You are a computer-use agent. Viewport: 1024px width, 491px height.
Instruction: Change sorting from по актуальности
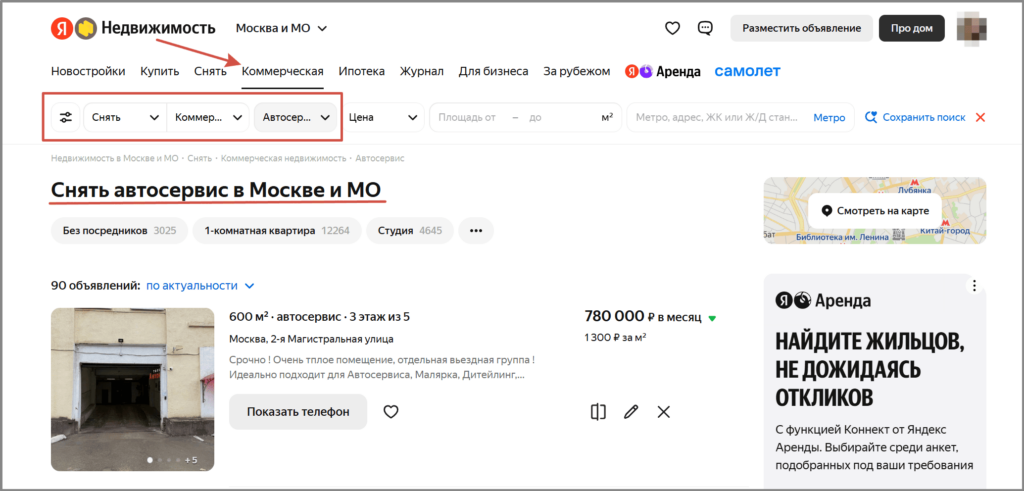point(200,285)
